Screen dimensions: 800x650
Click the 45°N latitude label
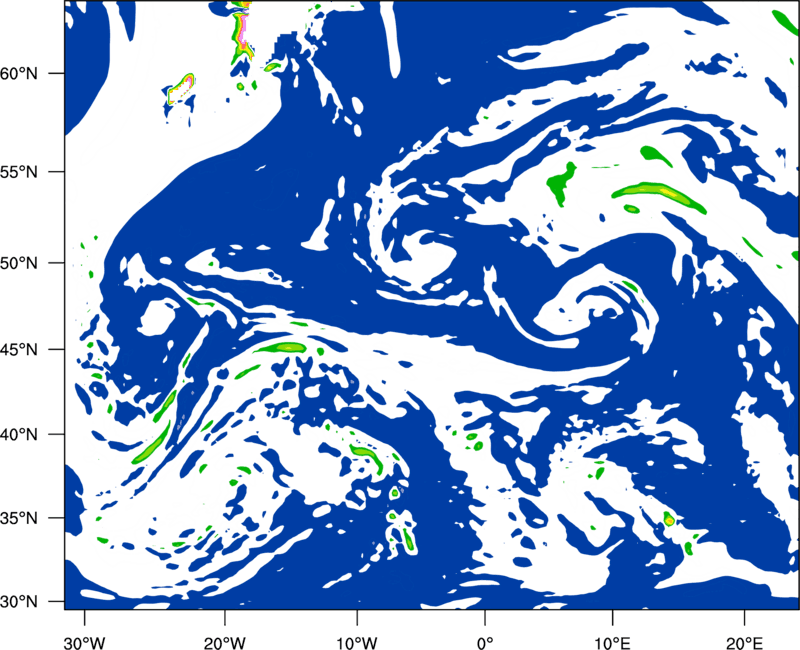click(x=19, y=350)
